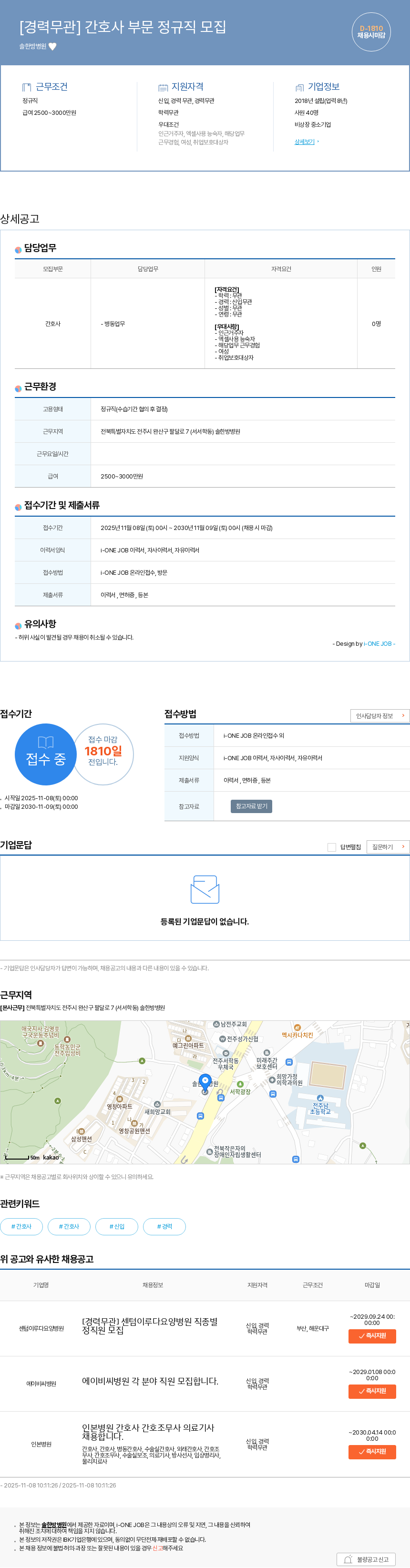Viewport: 410px width, 1568px height.
Task: Click the D-1810 채용시마감 badge
Action: 371,31
